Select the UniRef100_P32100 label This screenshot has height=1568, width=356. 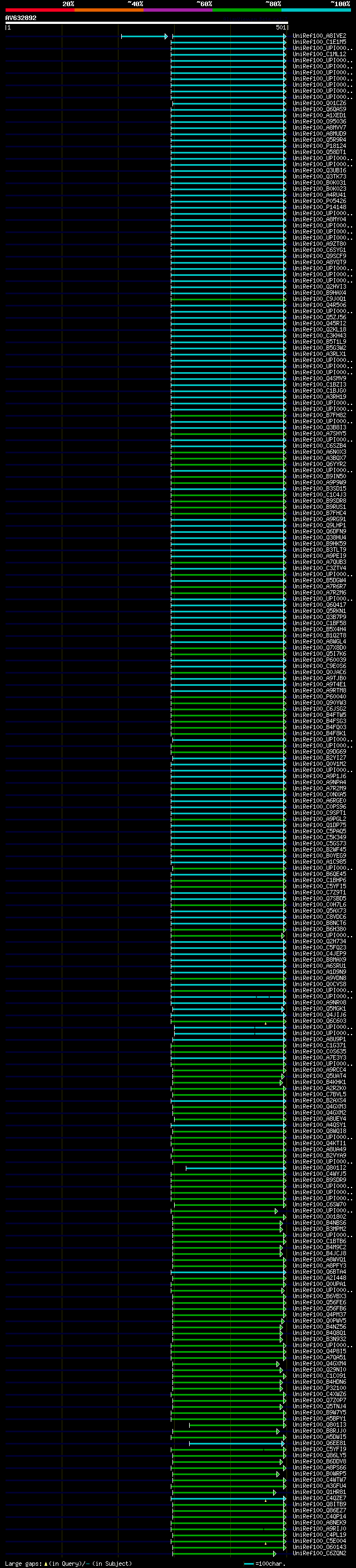coord(319,1388)
